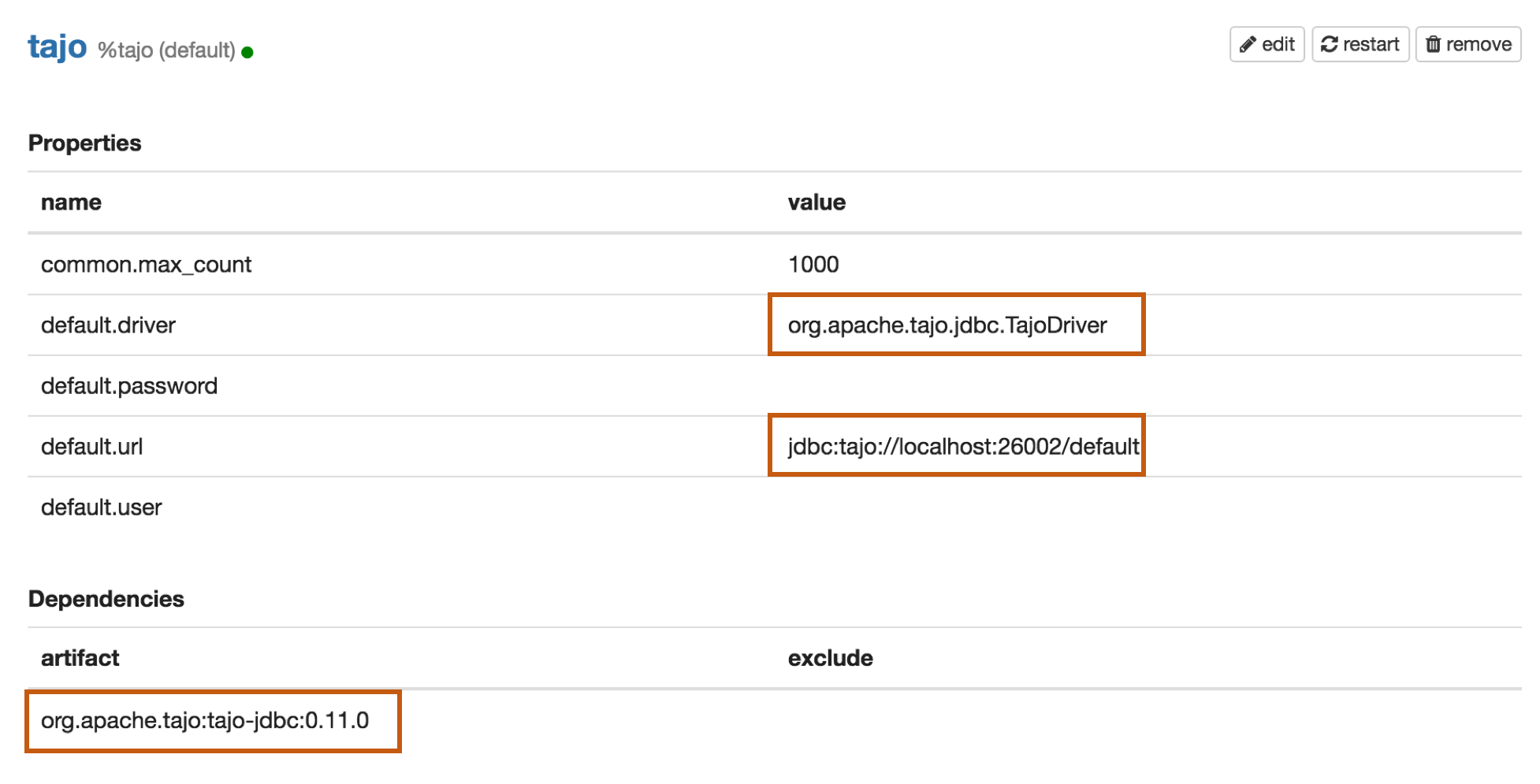Select the default.password property name

(129, 386)
